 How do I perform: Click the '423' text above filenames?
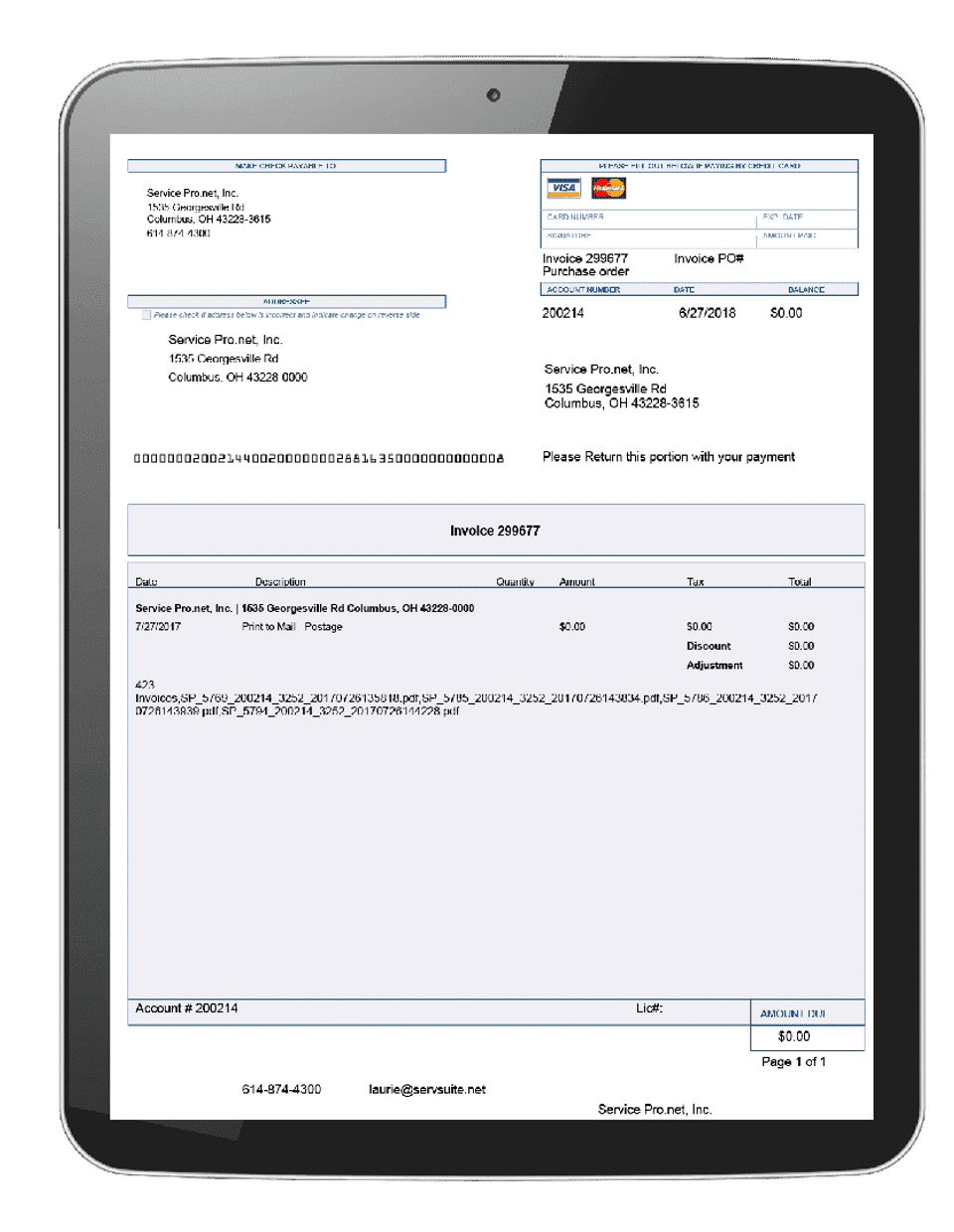coord(145,685)
